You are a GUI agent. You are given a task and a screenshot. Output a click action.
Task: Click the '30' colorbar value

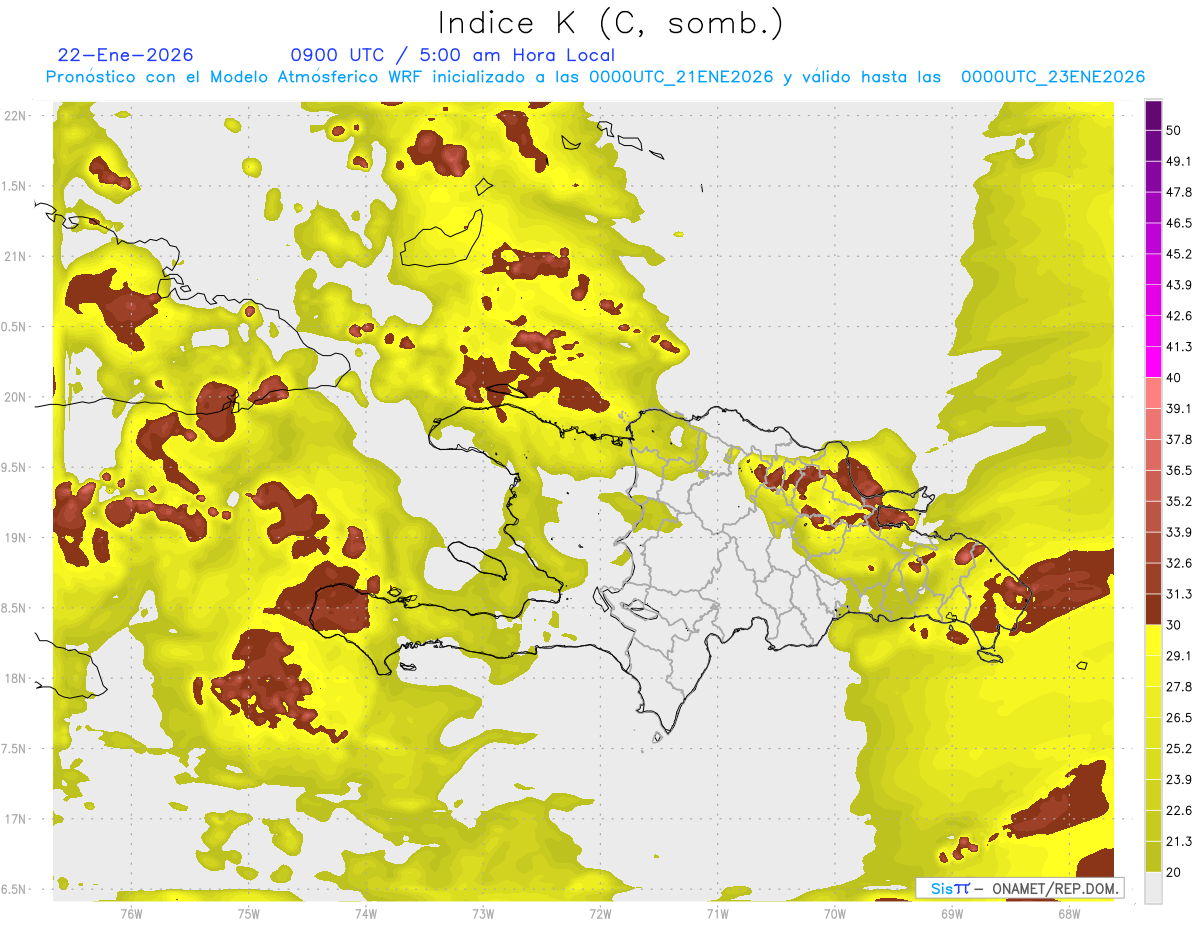(1174, 625)
